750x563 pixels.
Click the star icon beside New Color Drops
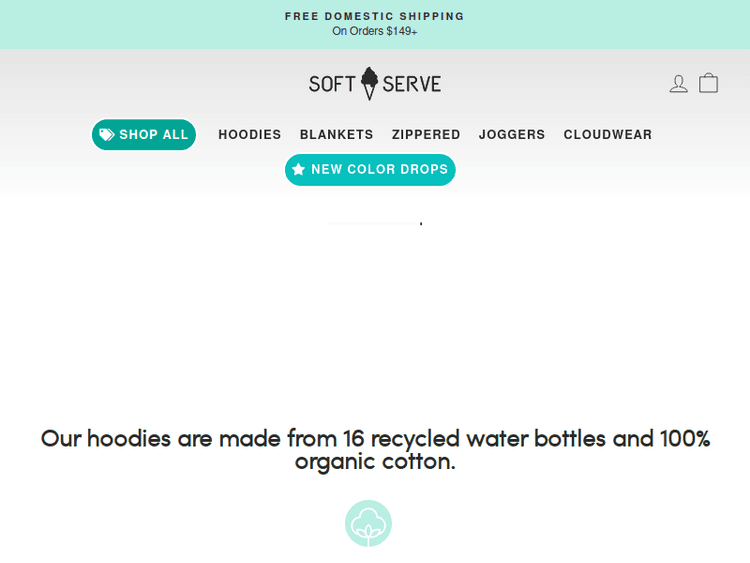point(298,170)
